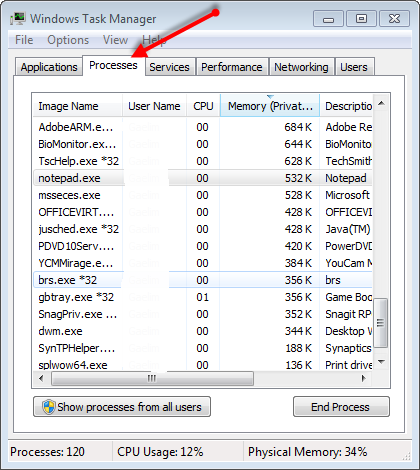This screenshot has width=420, height=470.
Task: Minimize the Task Manager window
Action: 328,19
